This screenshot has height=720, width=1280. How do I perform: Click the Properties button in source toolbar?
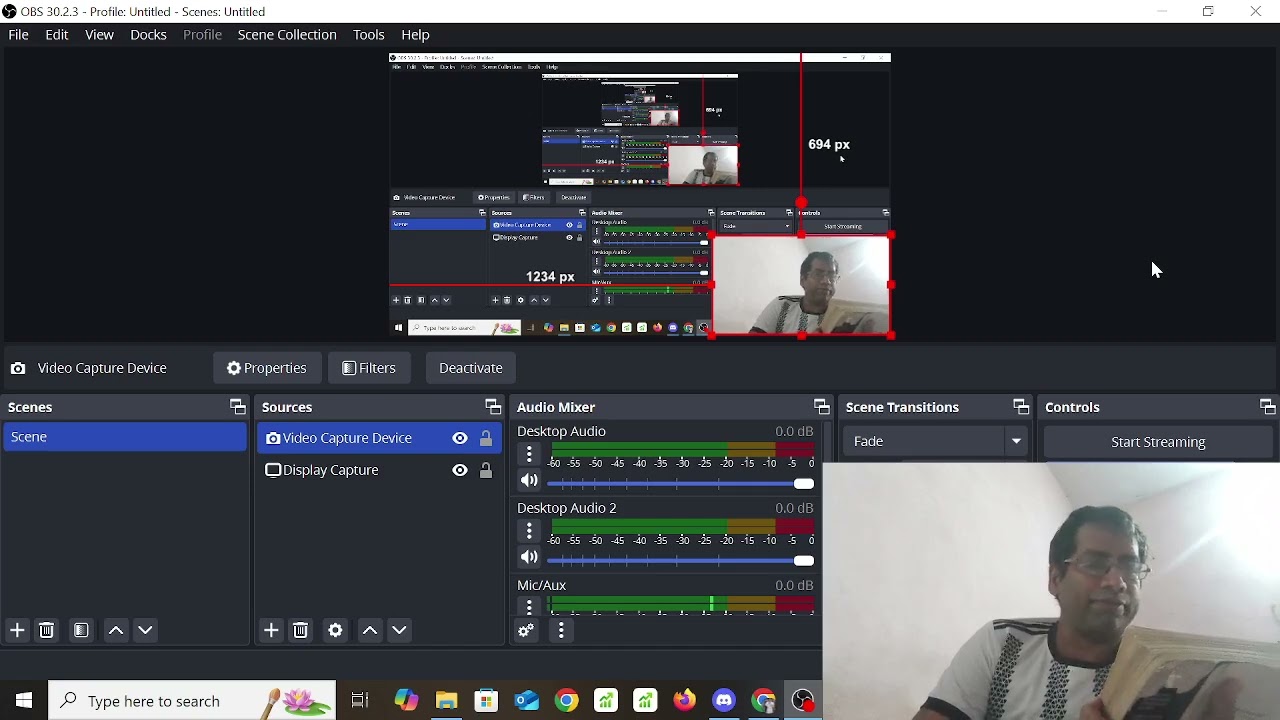(x=267, y=368)
